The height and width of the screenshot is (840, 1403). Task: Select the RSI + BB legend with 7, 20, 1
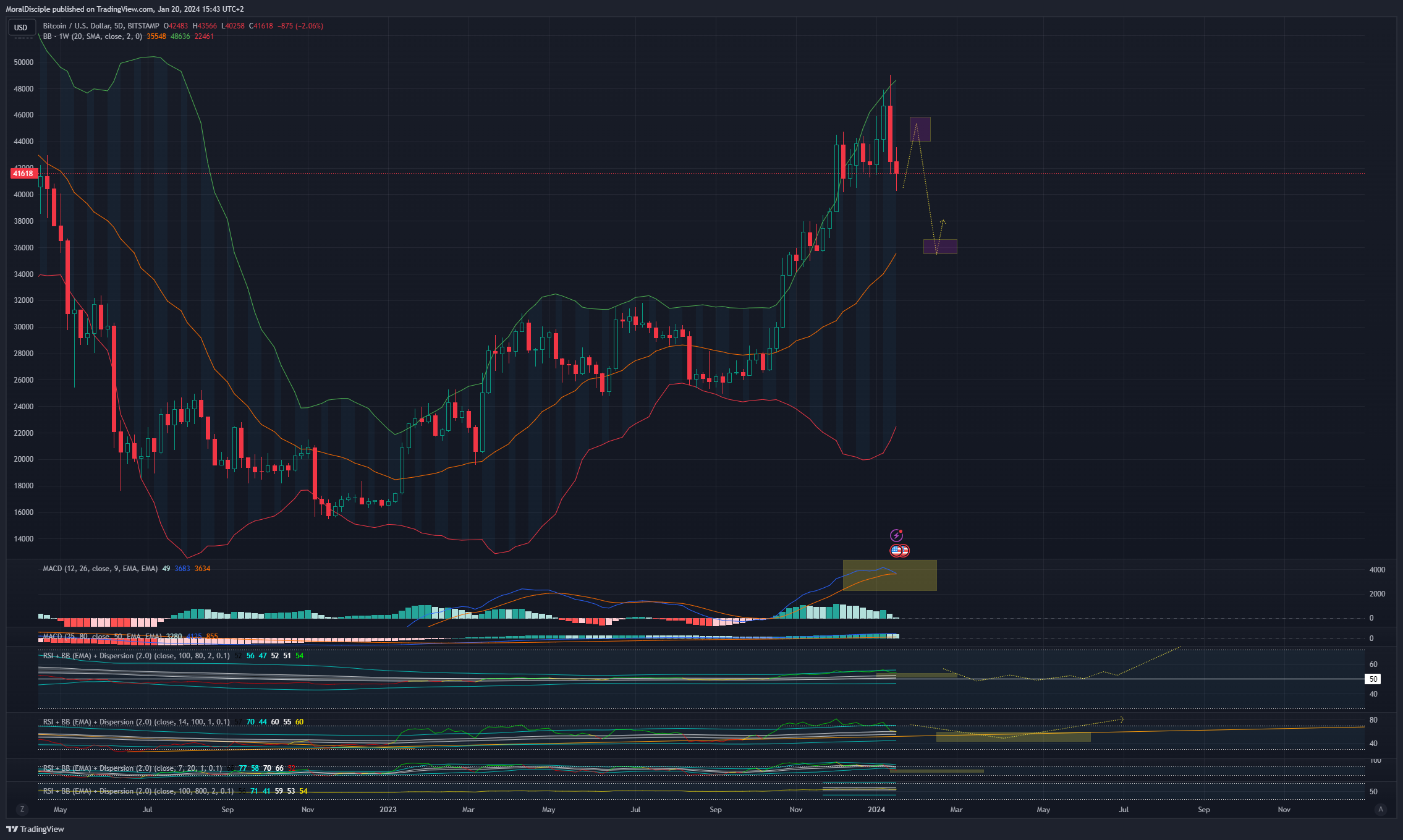[132, 768]
